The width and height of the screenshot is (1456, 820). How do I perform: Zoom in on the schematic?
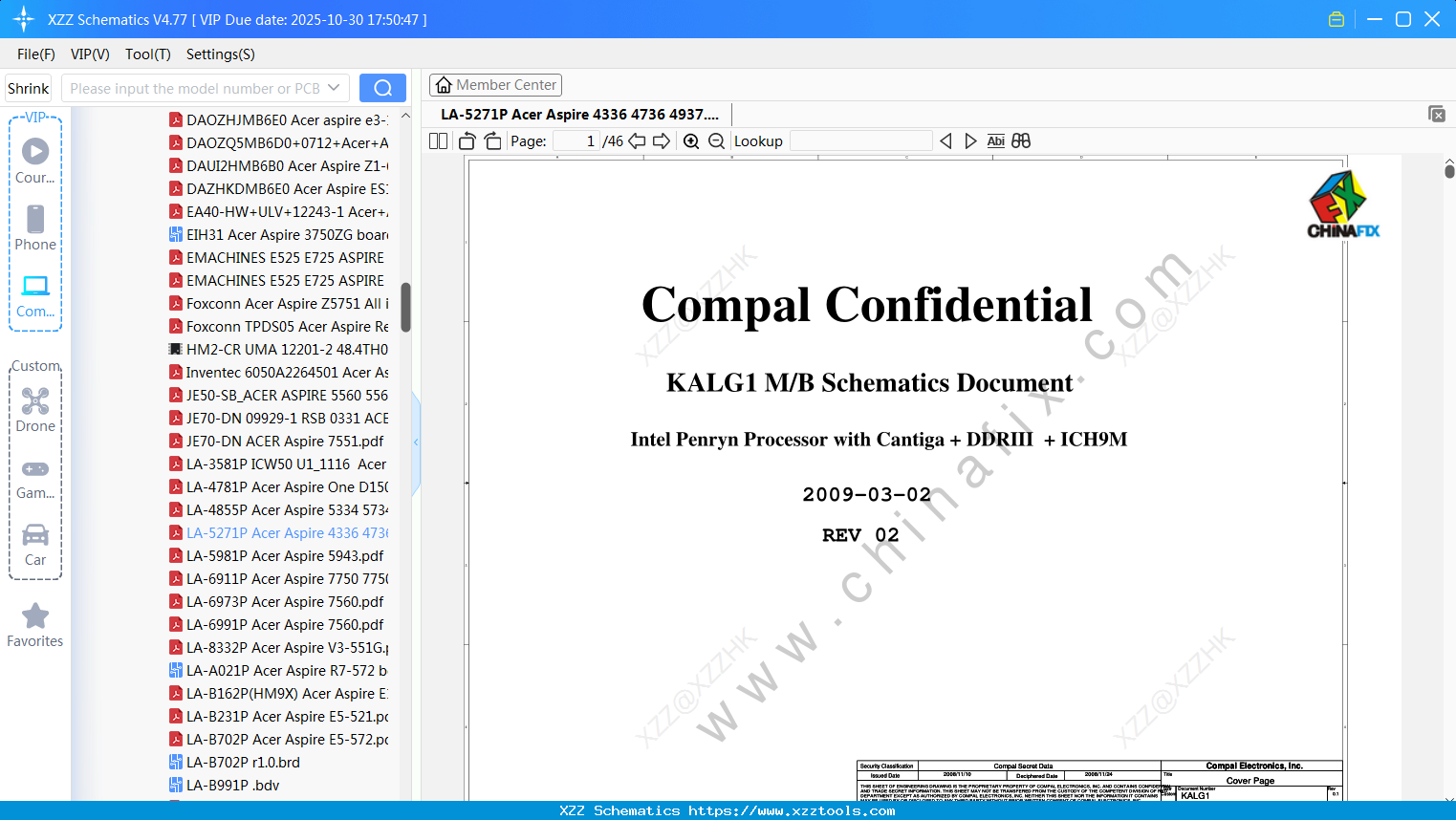tap(691, 141)
